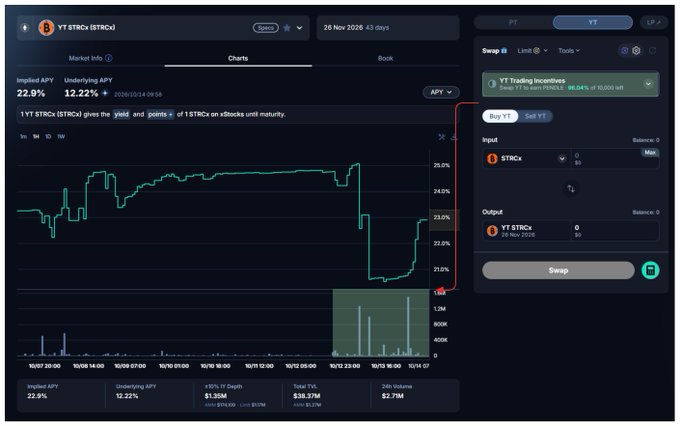Image resolution: width=680 pixels, height=426 pixels.
Task: Click the Specs button
Action: coord(265,28)
